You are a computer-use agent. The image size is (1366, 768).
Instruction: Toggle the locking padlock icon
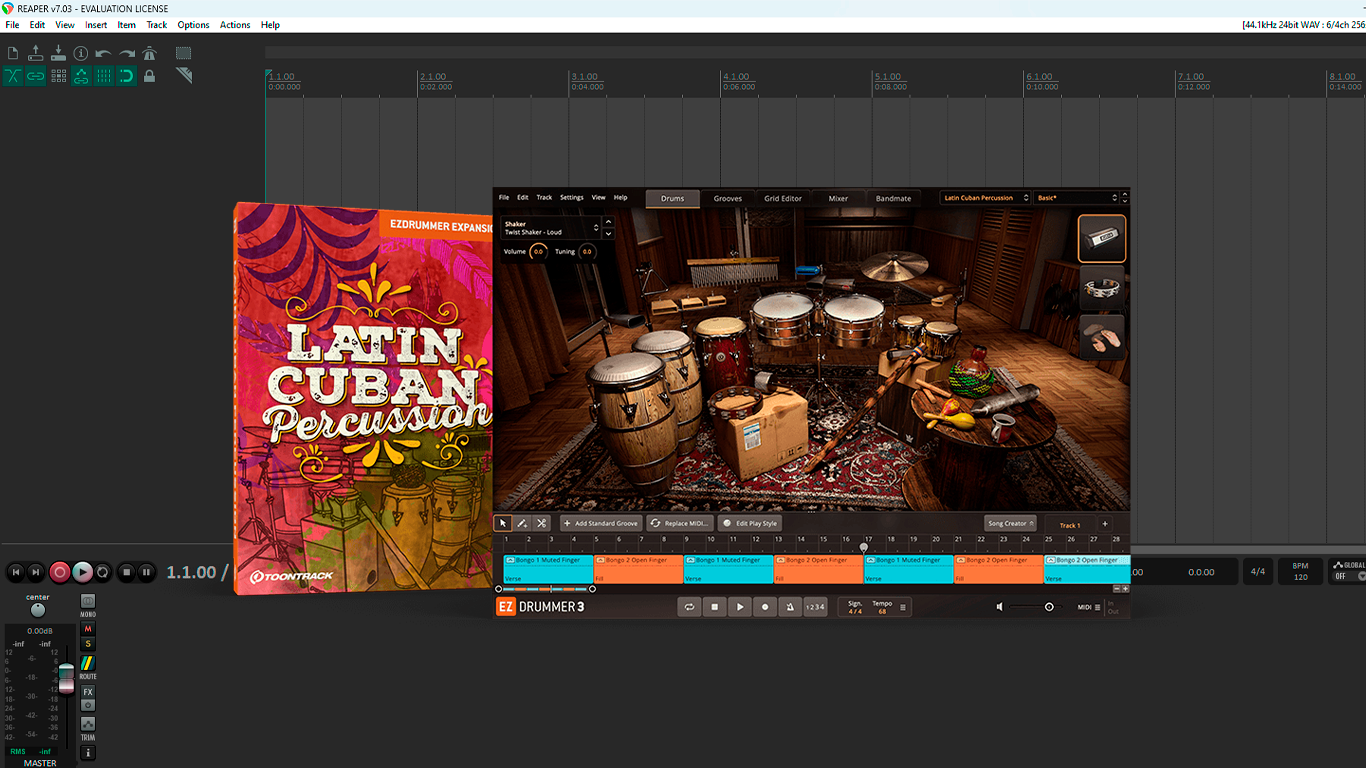click(150, 76)
